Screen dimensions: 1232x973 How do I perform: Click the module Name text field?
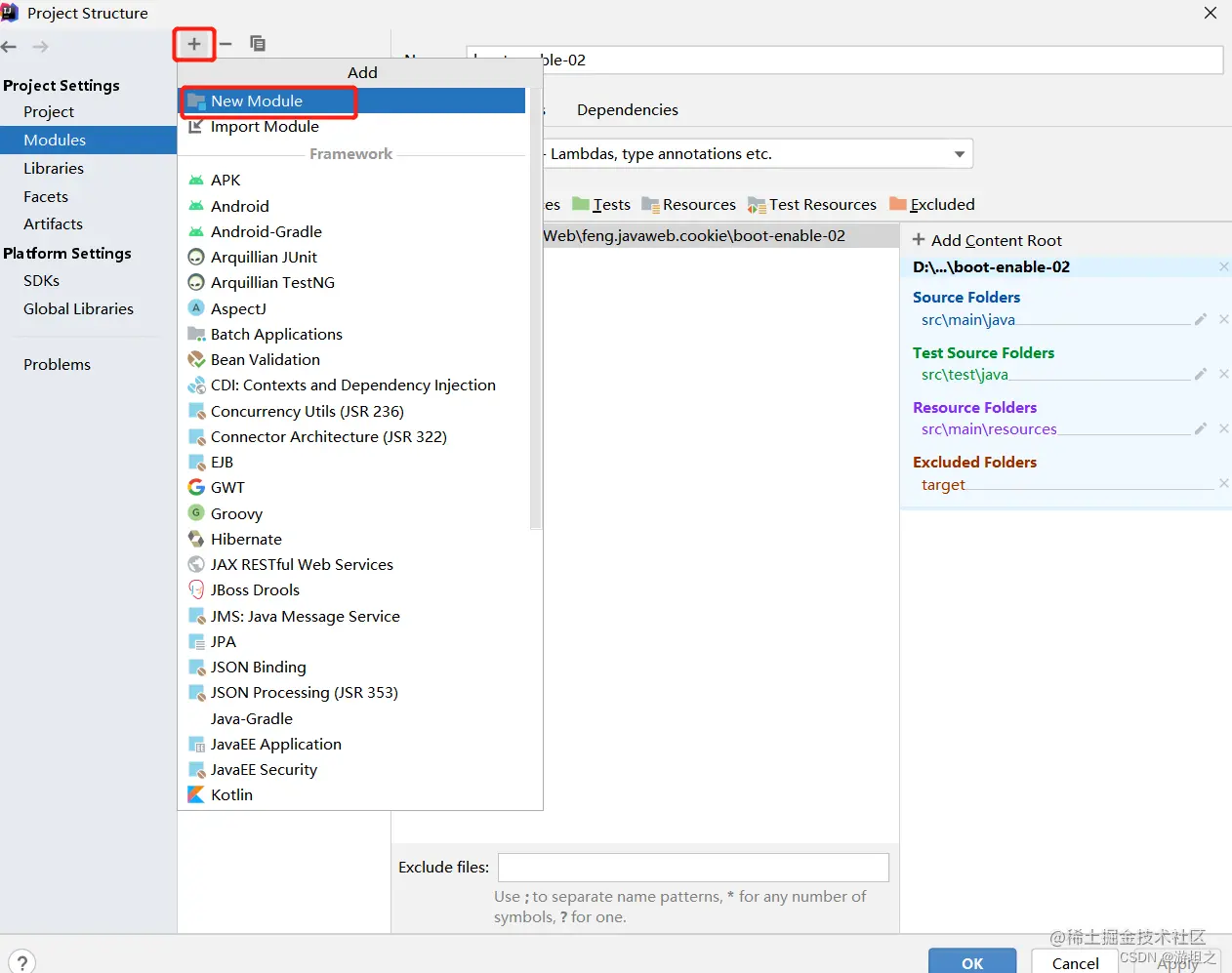tap(844, 60)
